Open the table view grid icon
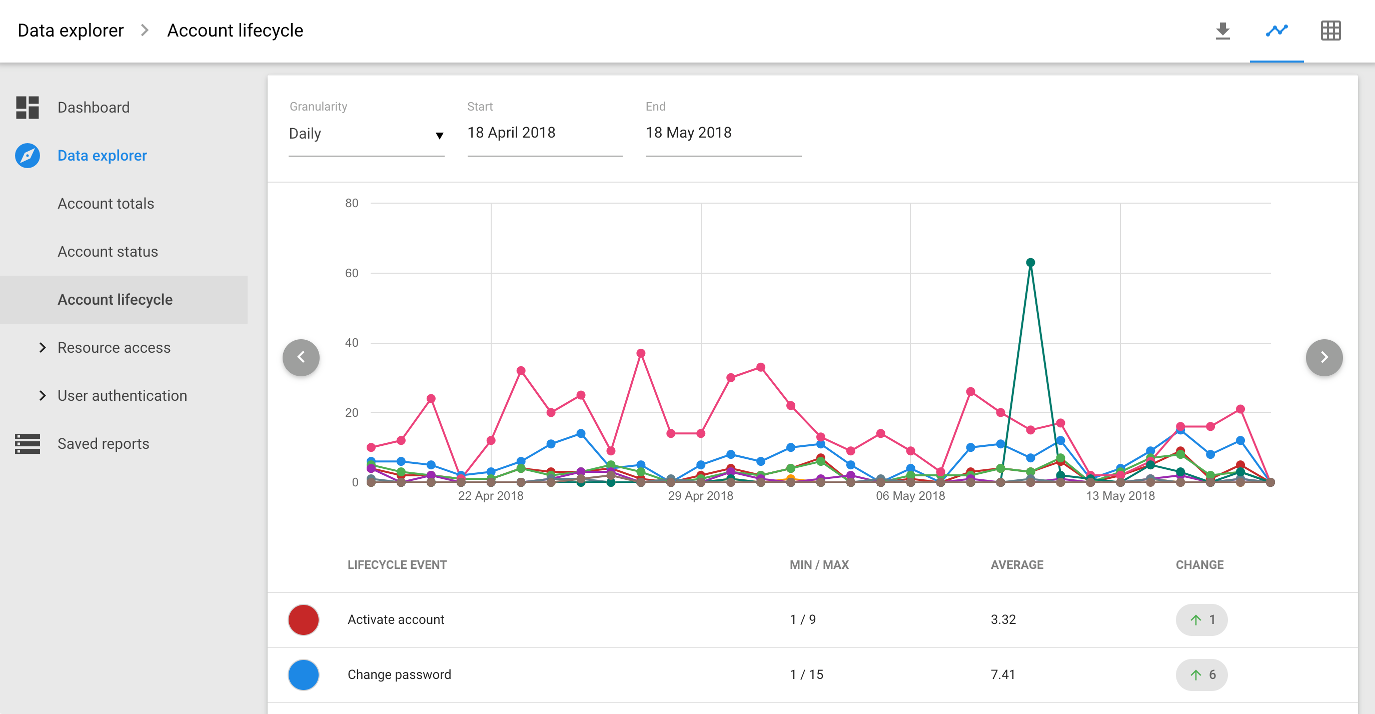 click(1331, 30)
